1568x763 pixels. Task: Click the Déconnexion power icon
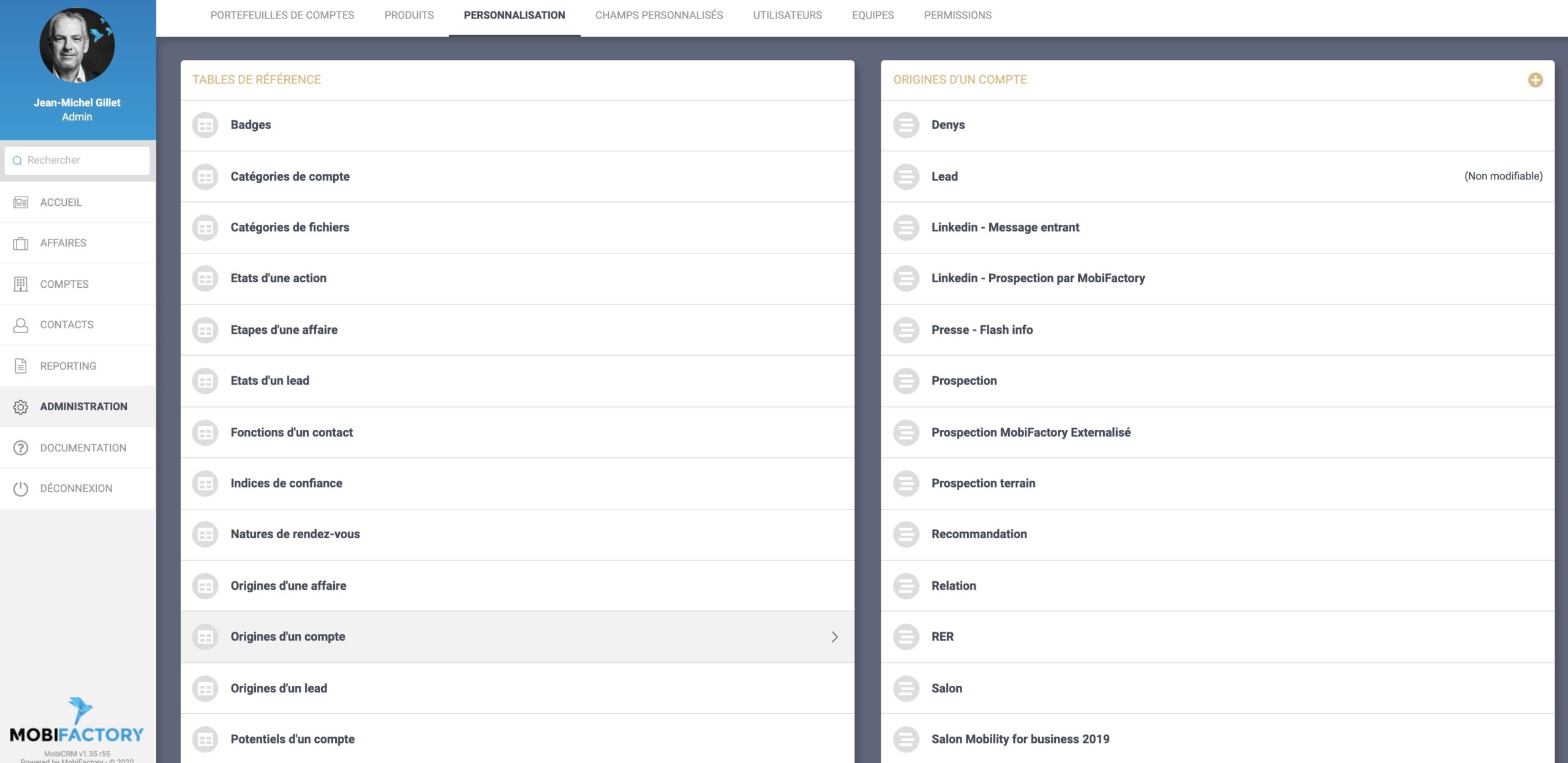tap(21, 488)
